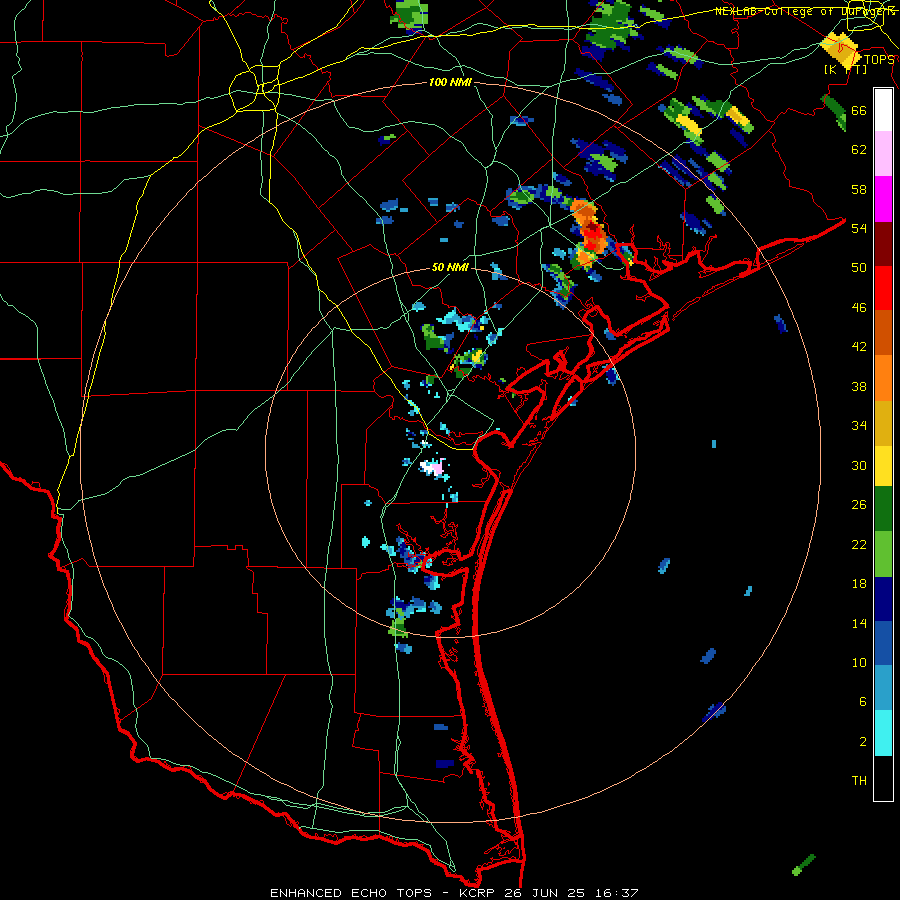Image resolution: width=900 pixels, height=900 pixels.
Task: Click the '66' legend value
Action: click(859, 111)
